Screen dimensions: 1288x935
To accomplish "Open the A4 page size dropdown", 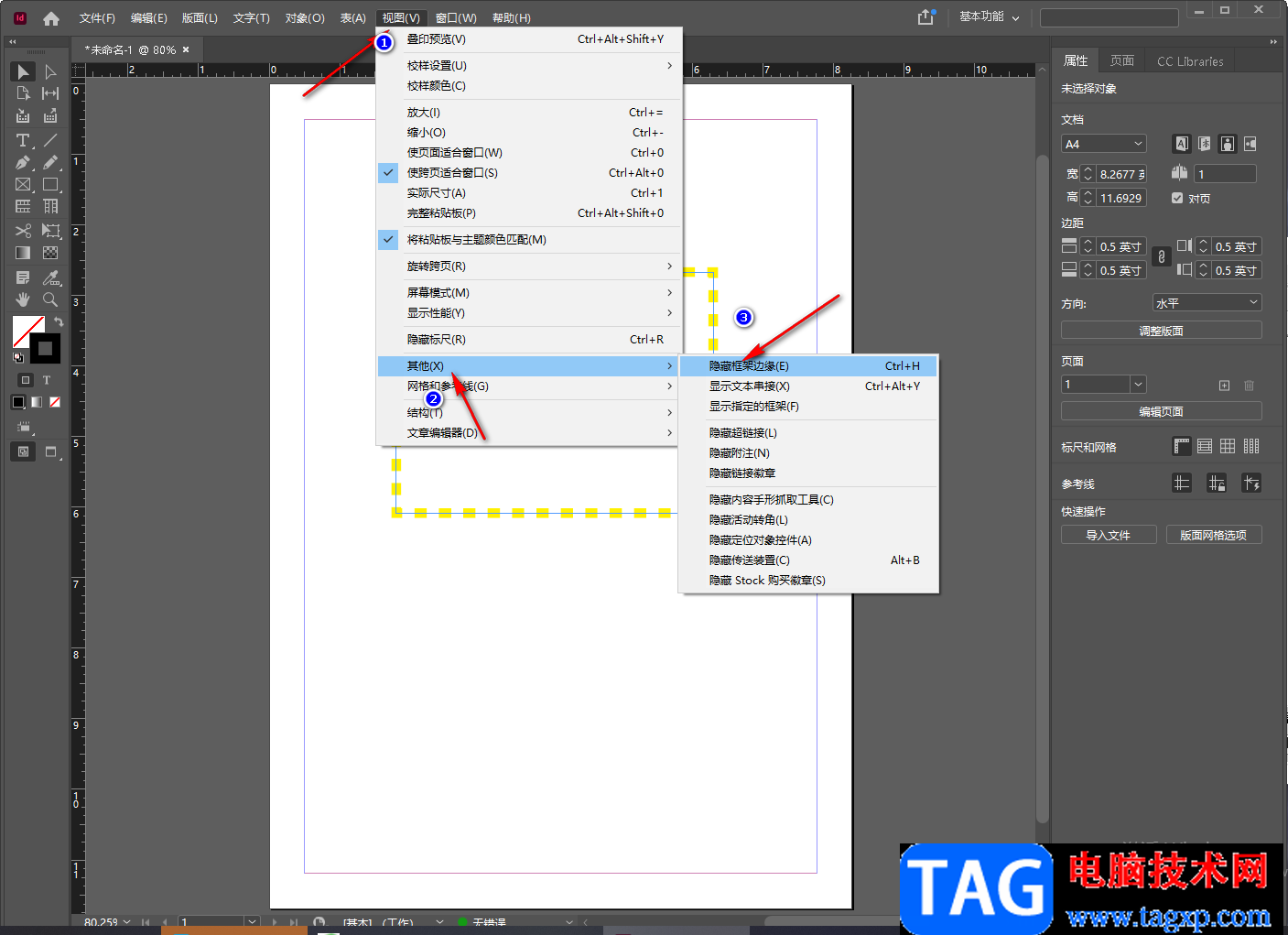I will pyautogui.click(x=1104, y=144).
